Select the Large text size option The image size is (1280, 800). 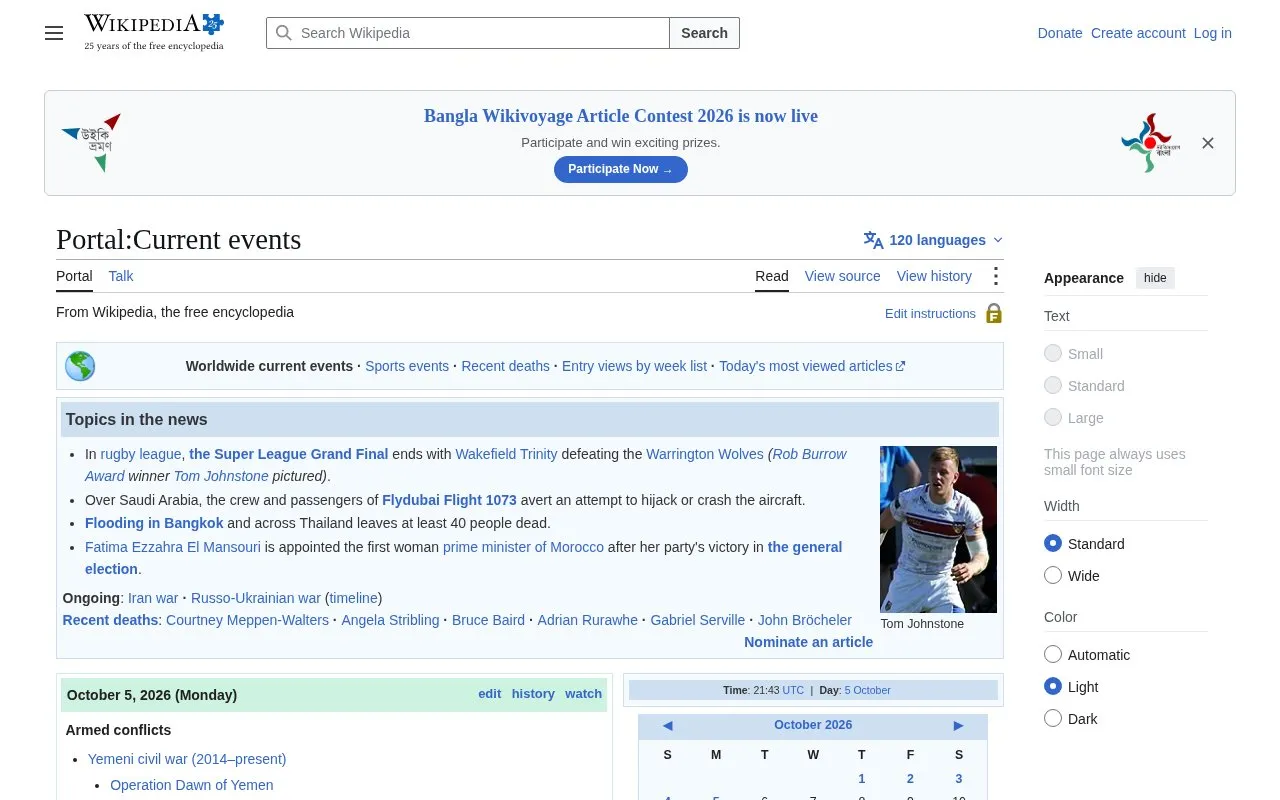(1053, 417)
